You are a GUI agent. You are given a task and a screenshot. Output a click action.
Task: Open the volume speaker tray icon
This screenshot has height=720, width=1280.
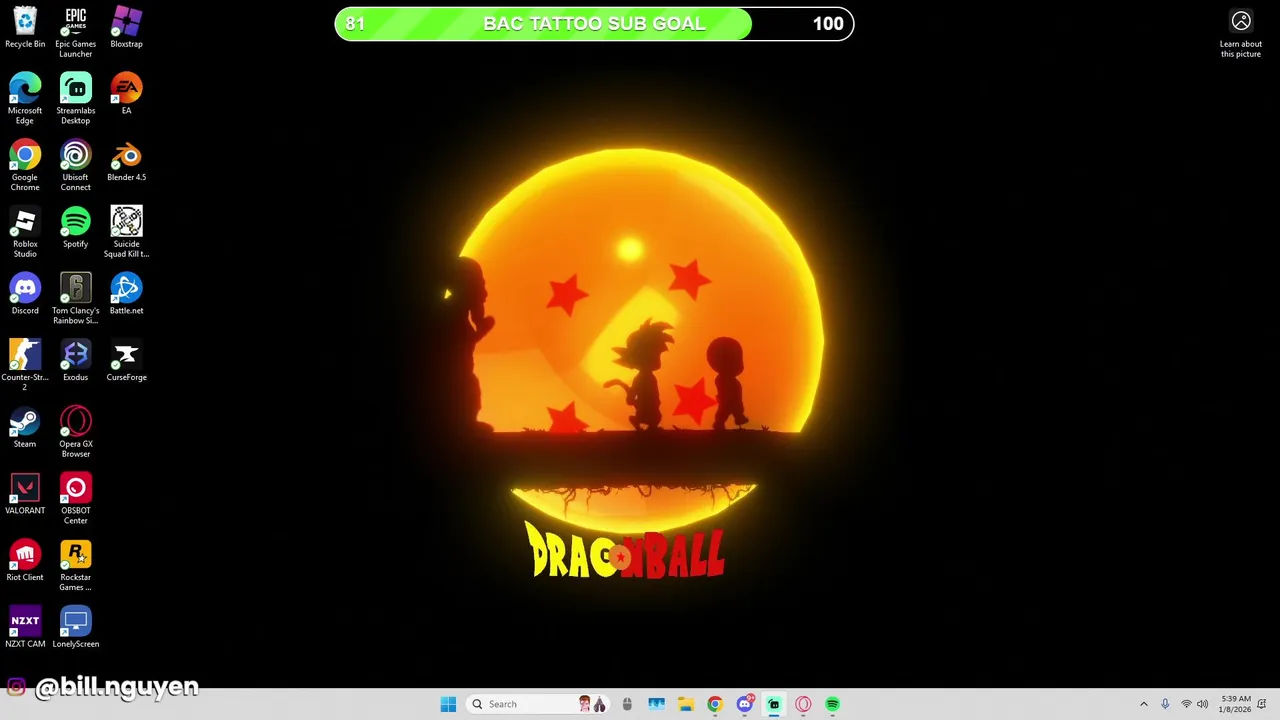[x=1202, y=704]
